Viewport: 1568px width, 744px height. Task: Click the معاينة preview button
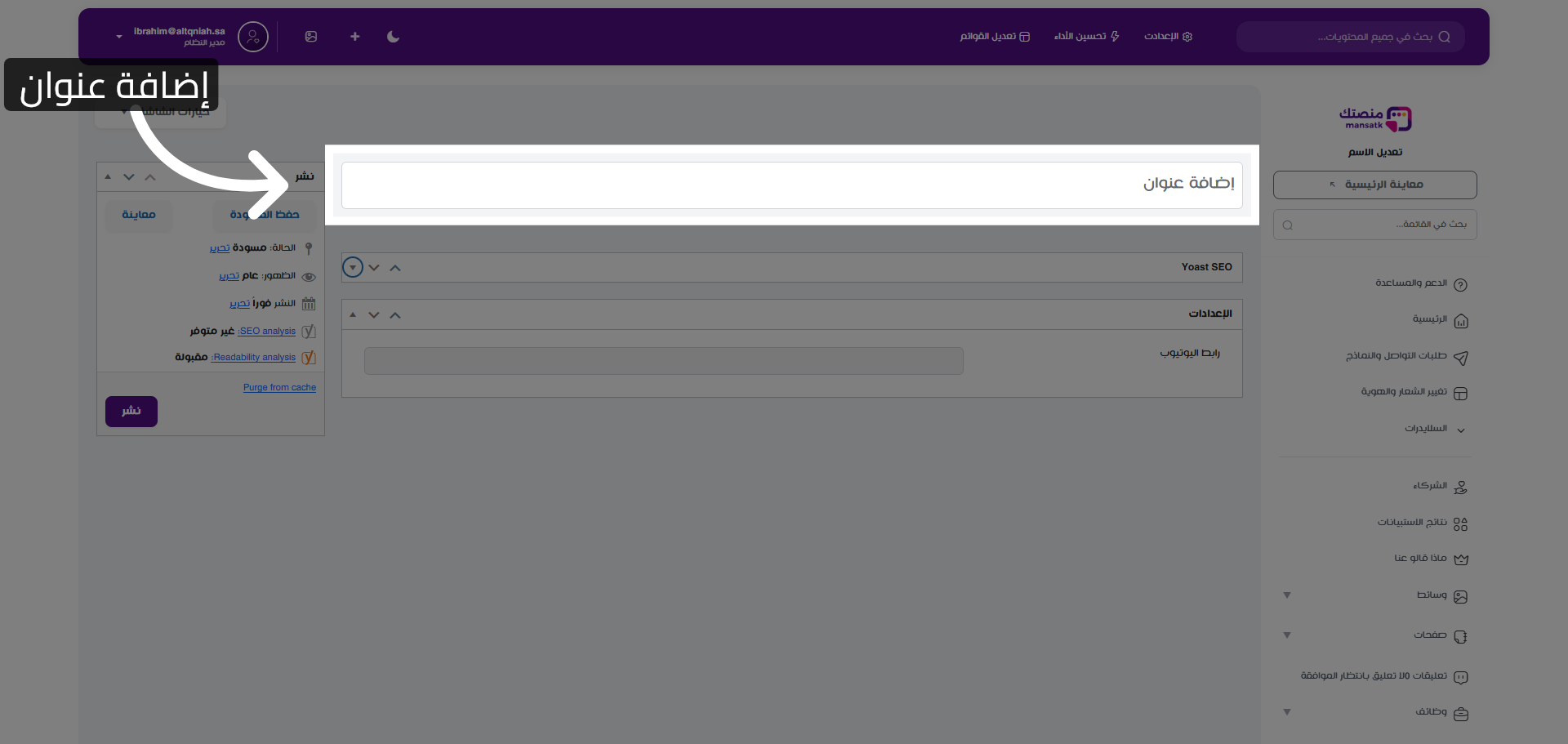139,216
